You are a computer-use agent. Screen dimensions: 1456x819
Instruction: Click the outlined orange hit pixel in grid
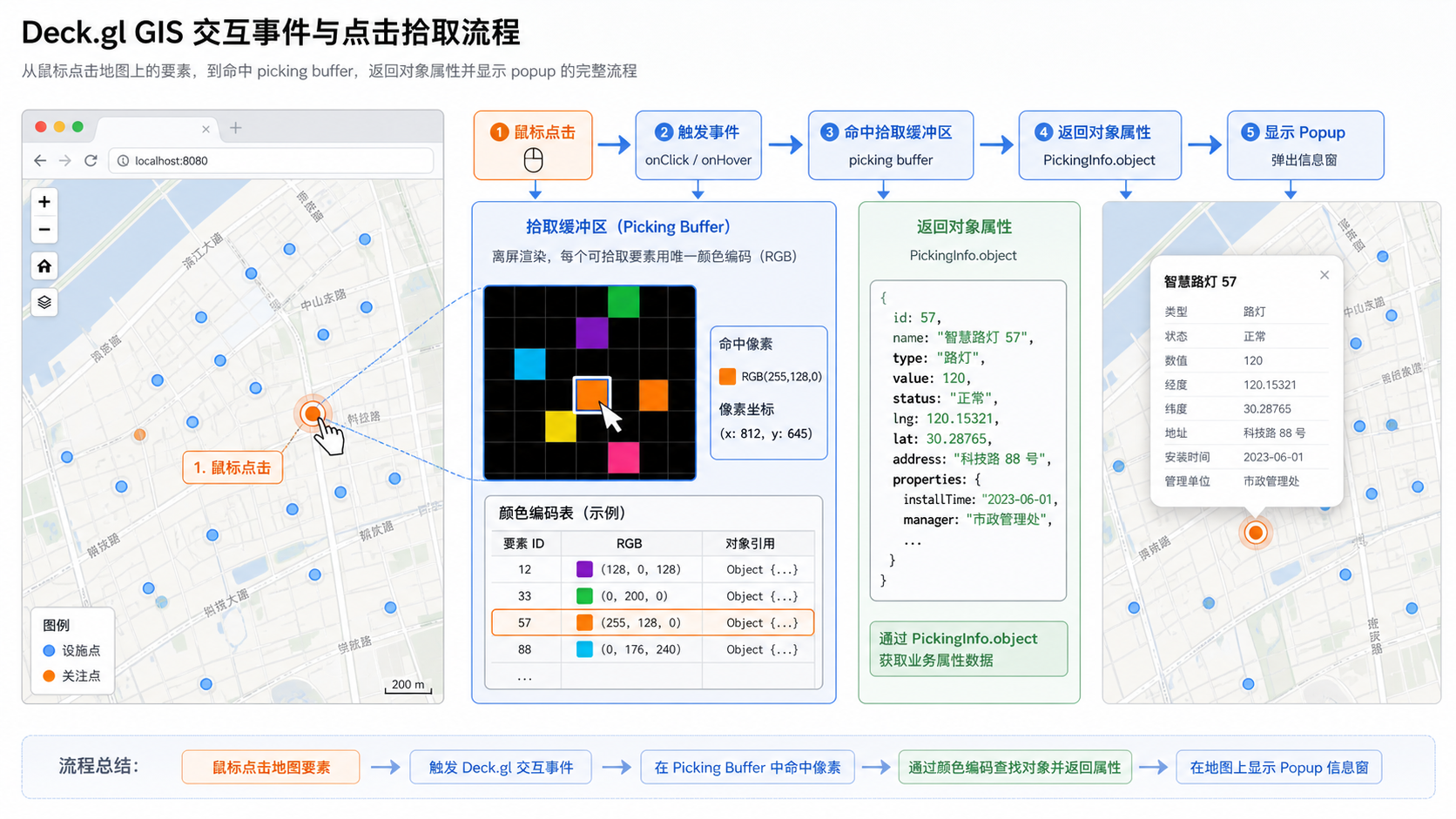tap(592, 395)
